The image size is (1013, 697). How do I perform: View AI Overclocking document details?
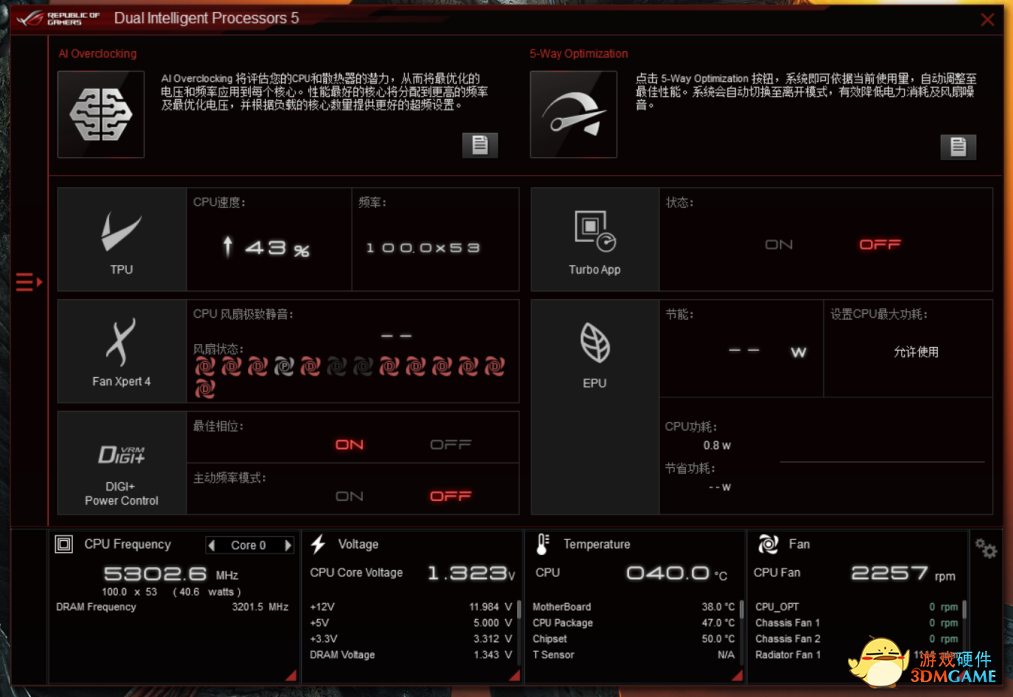coord(479,145)
